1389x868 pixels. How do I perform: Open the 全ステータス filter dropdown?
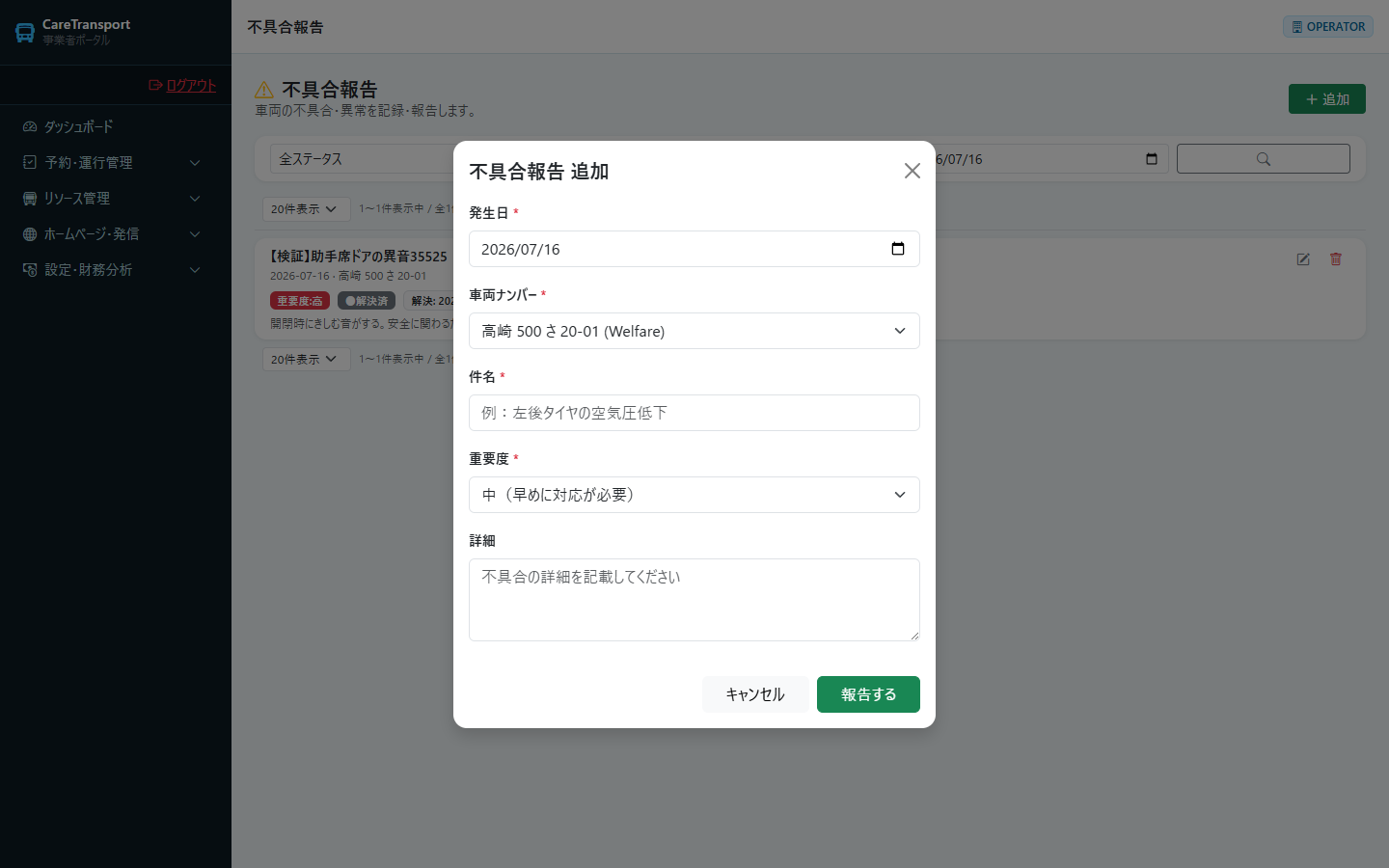pyautogui.click(x=362, y=159)
